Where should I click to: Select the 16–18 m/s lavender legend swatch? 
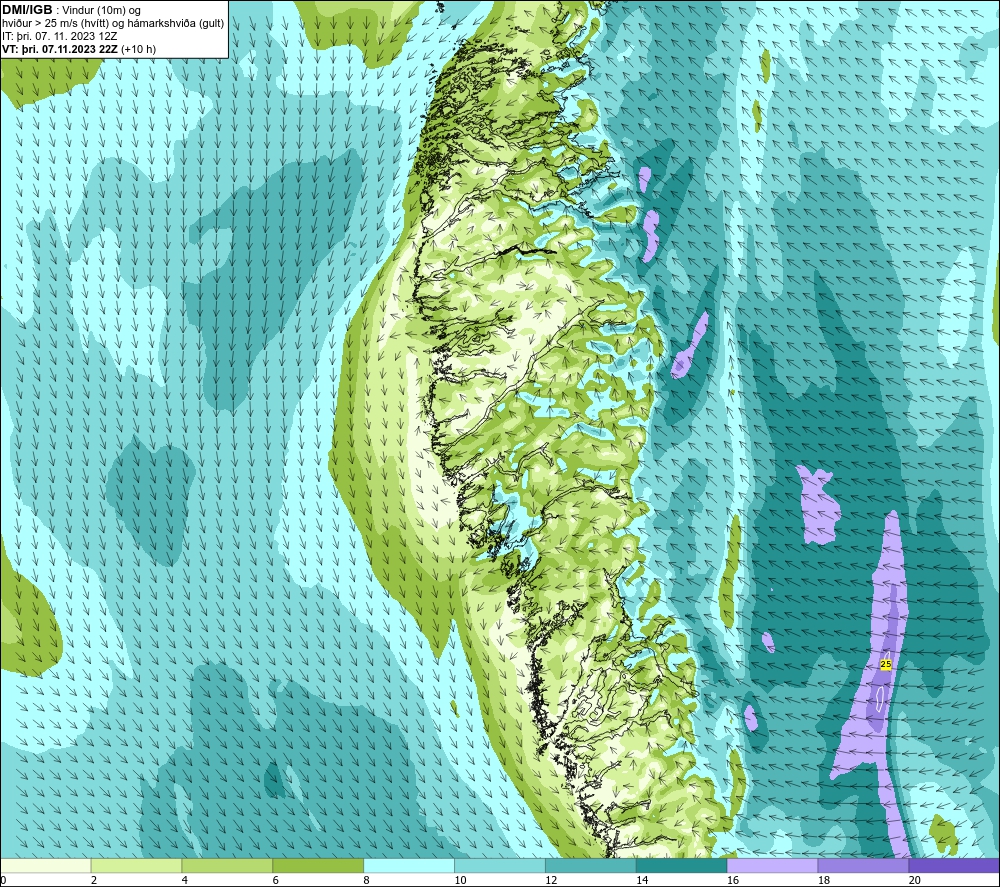(x=772, y=865)
